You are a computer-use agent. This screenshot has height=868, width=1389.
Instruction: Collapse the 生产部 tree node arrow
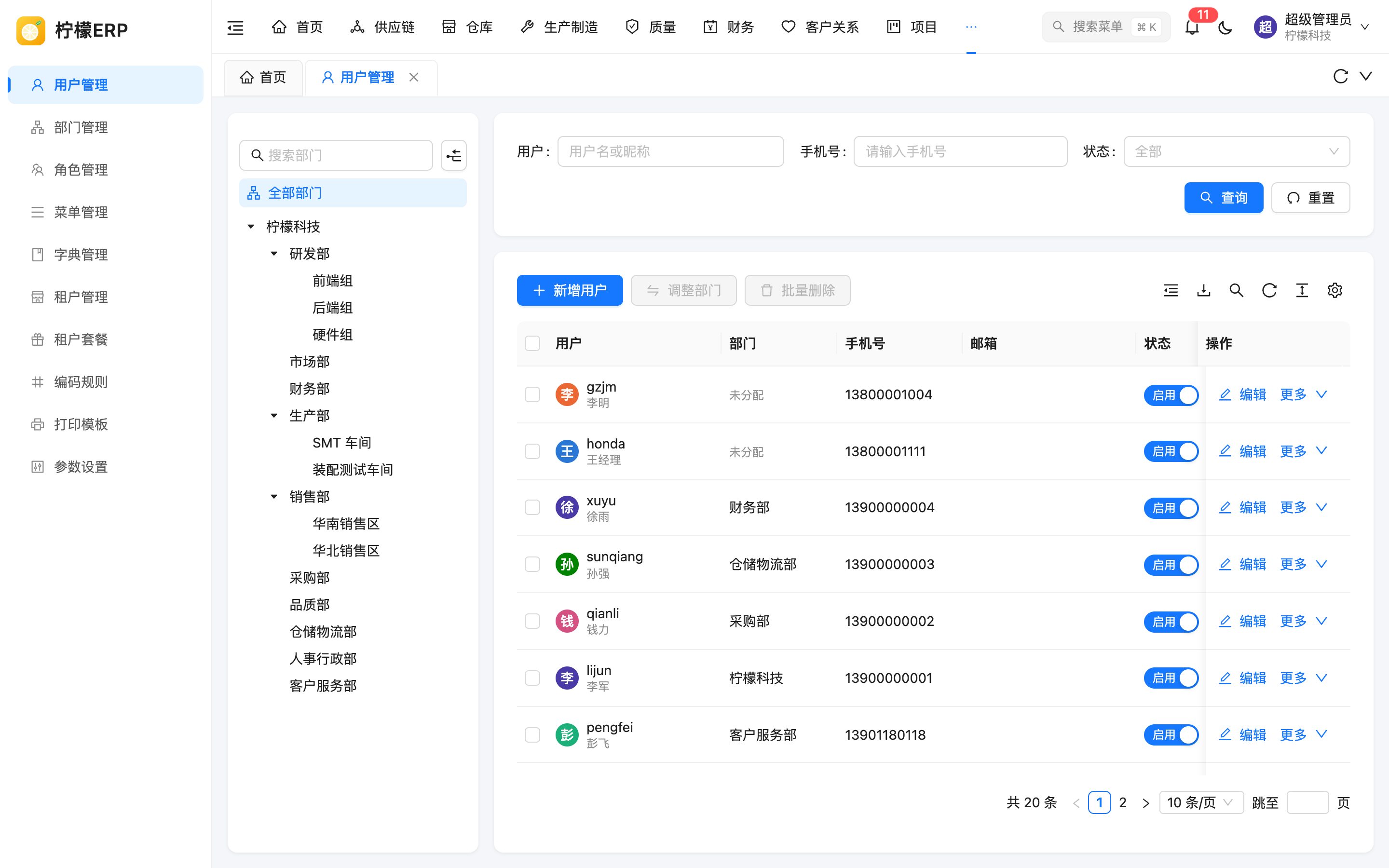point(274,416)
